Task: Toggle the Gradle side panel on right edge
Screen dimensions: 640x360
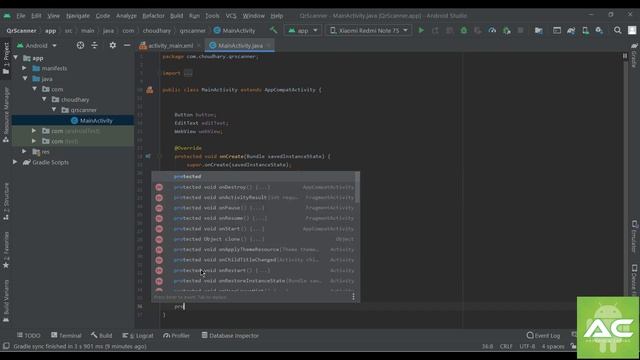Action: point(634,55)
